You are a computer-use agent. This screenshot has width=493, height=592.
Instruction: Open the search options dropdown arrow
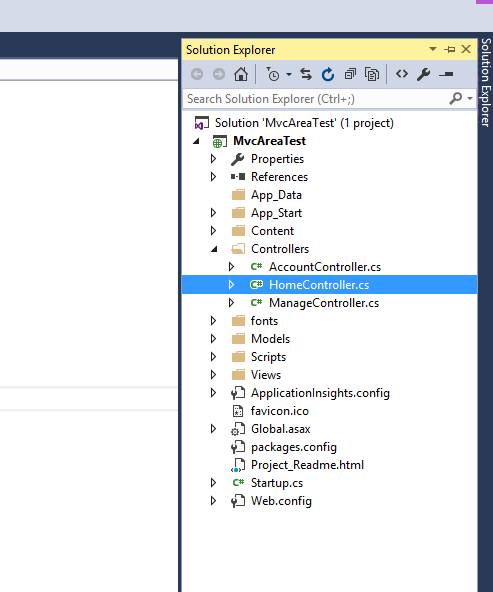[x=470, y=99]
